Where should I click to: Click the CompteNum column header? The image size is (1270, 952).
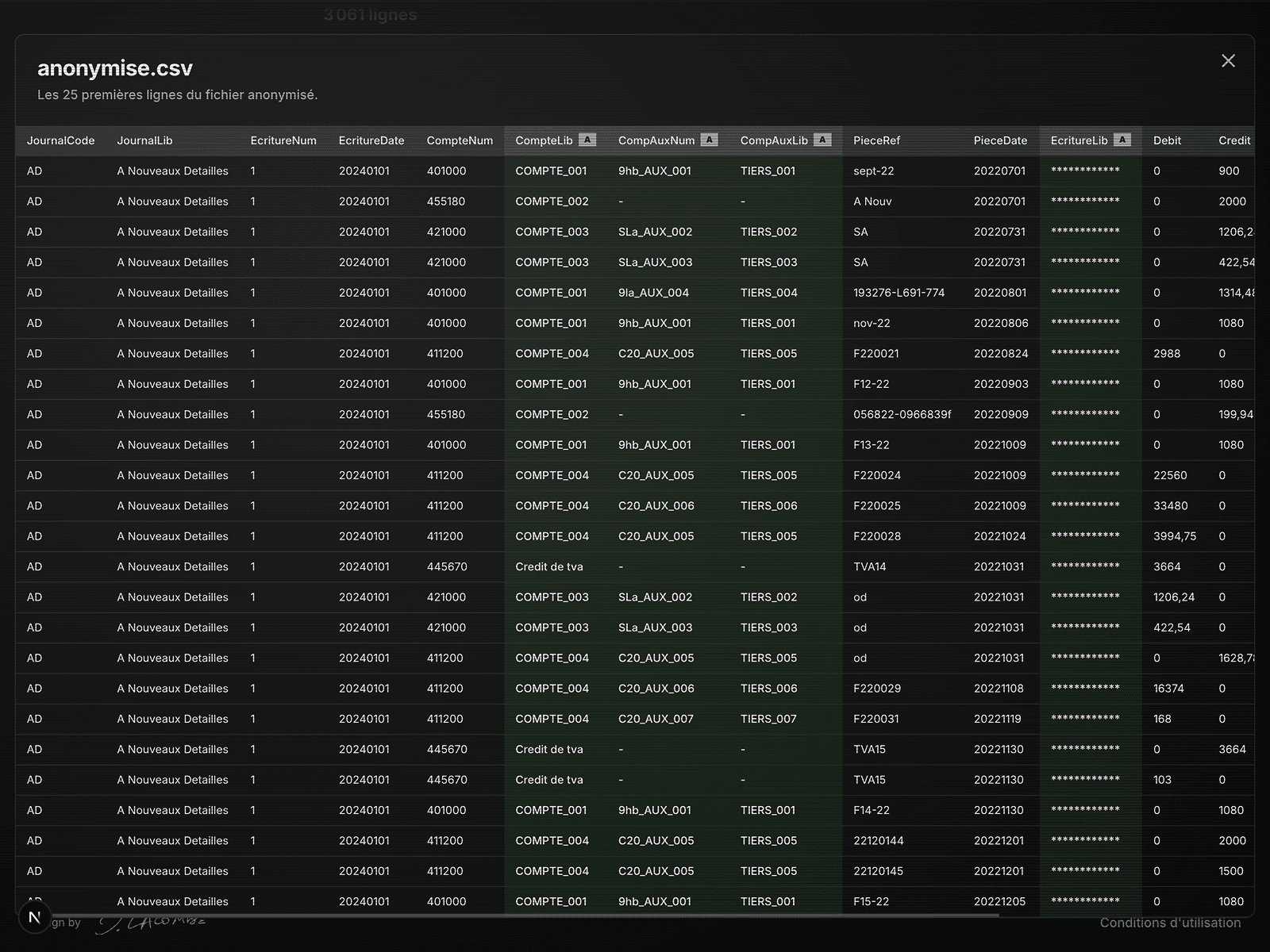[x=460, y=140]
